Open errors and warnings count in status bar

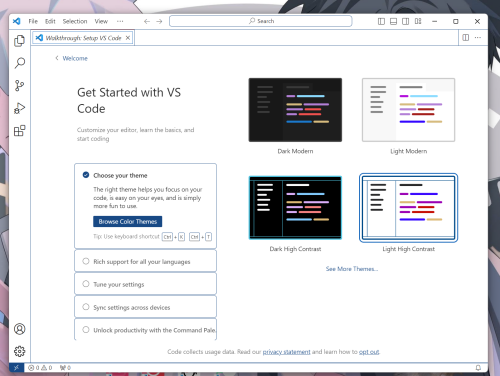pos(40,368)
